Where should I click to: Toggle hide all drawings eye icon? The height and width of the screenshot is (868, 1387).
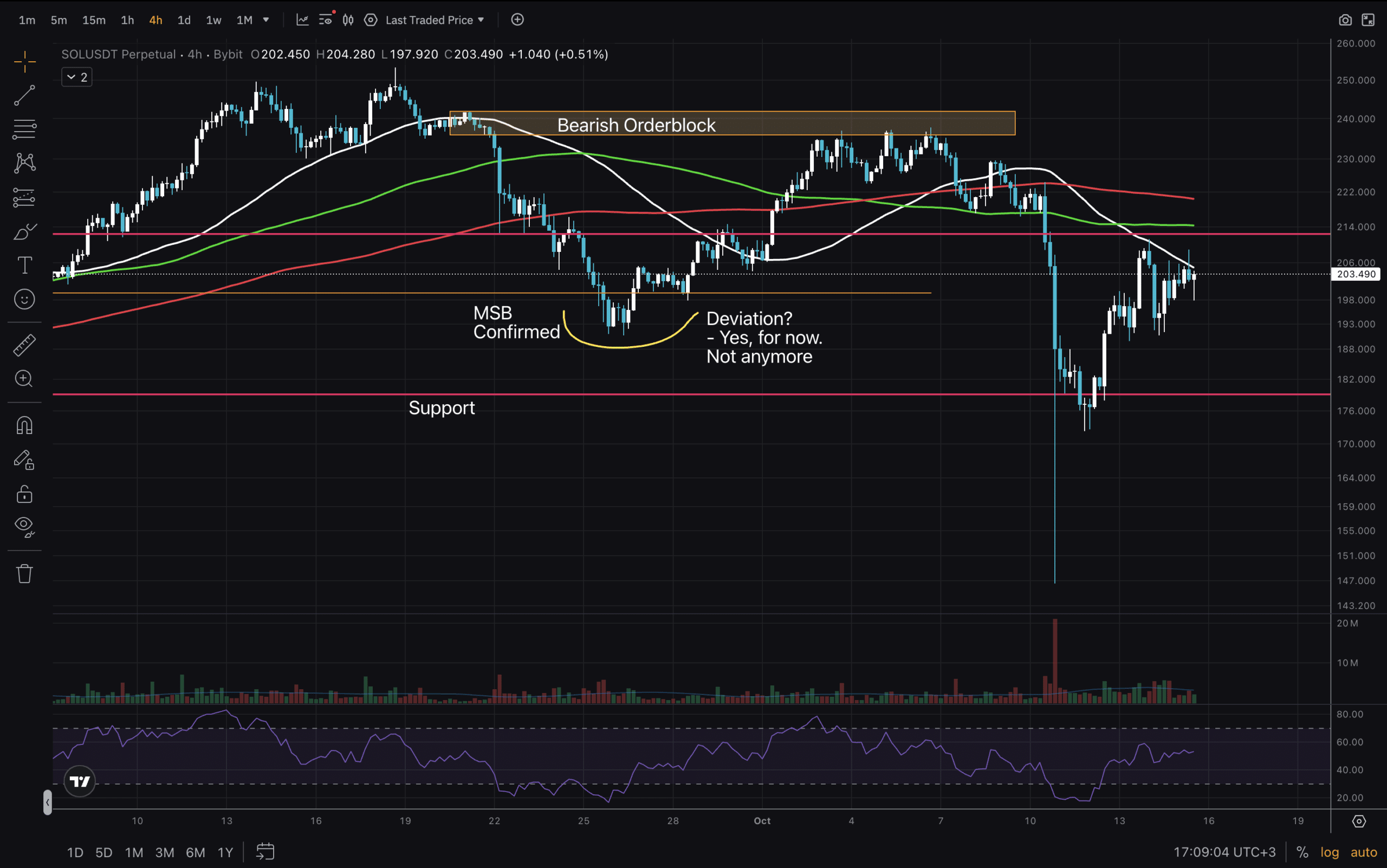[x=24, y=526]
